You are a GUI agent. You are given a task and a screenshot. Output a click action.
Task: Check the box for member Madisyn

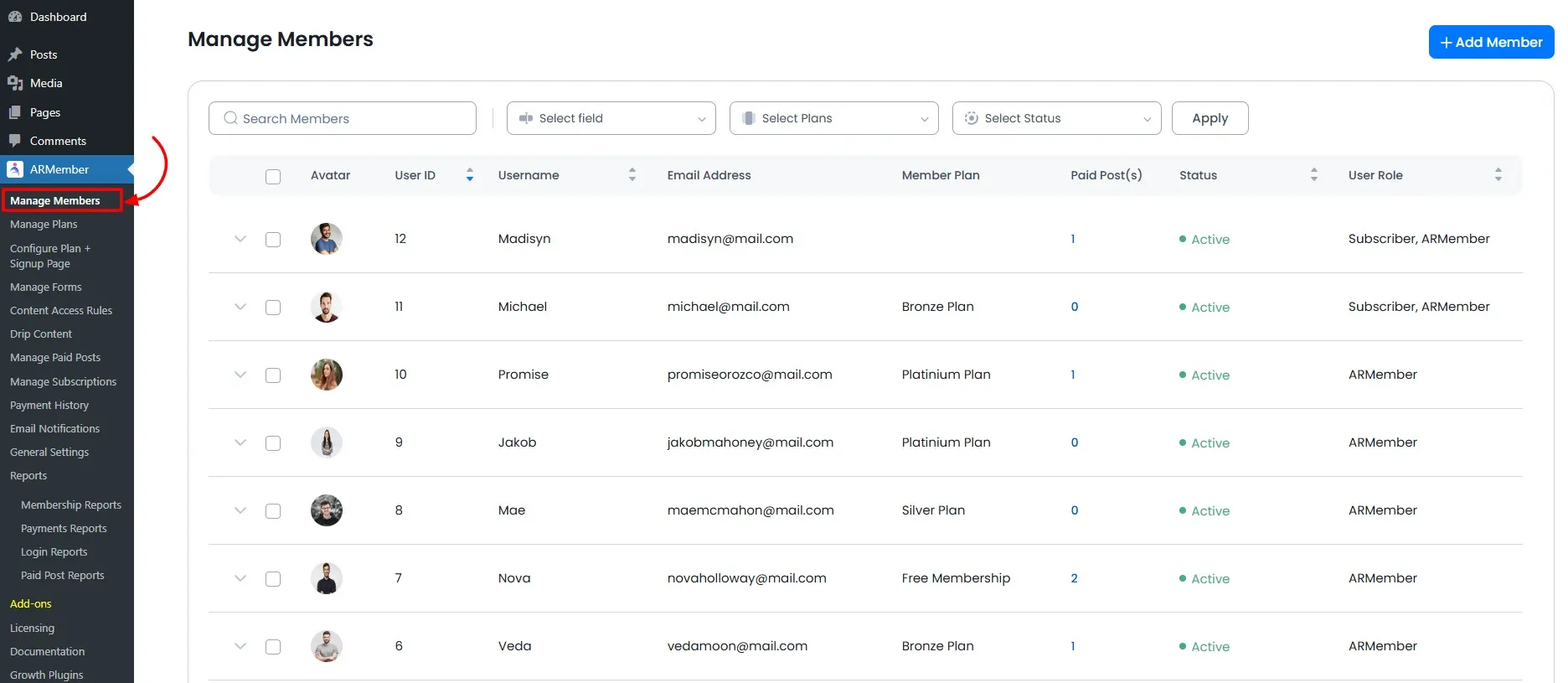tap(273, 240)
